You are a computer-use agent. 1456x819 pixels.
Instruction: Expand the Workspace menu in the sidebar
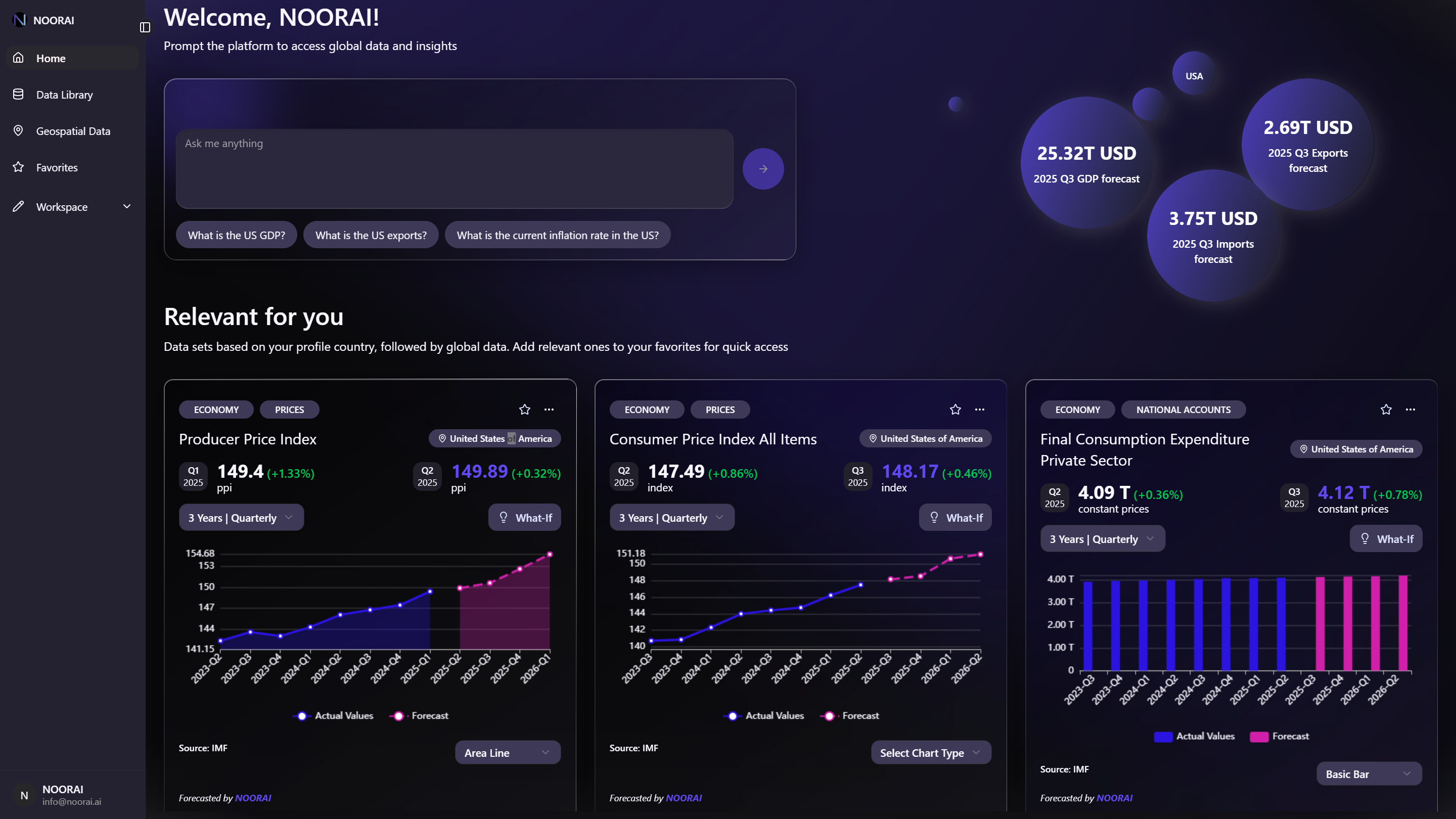126,206
